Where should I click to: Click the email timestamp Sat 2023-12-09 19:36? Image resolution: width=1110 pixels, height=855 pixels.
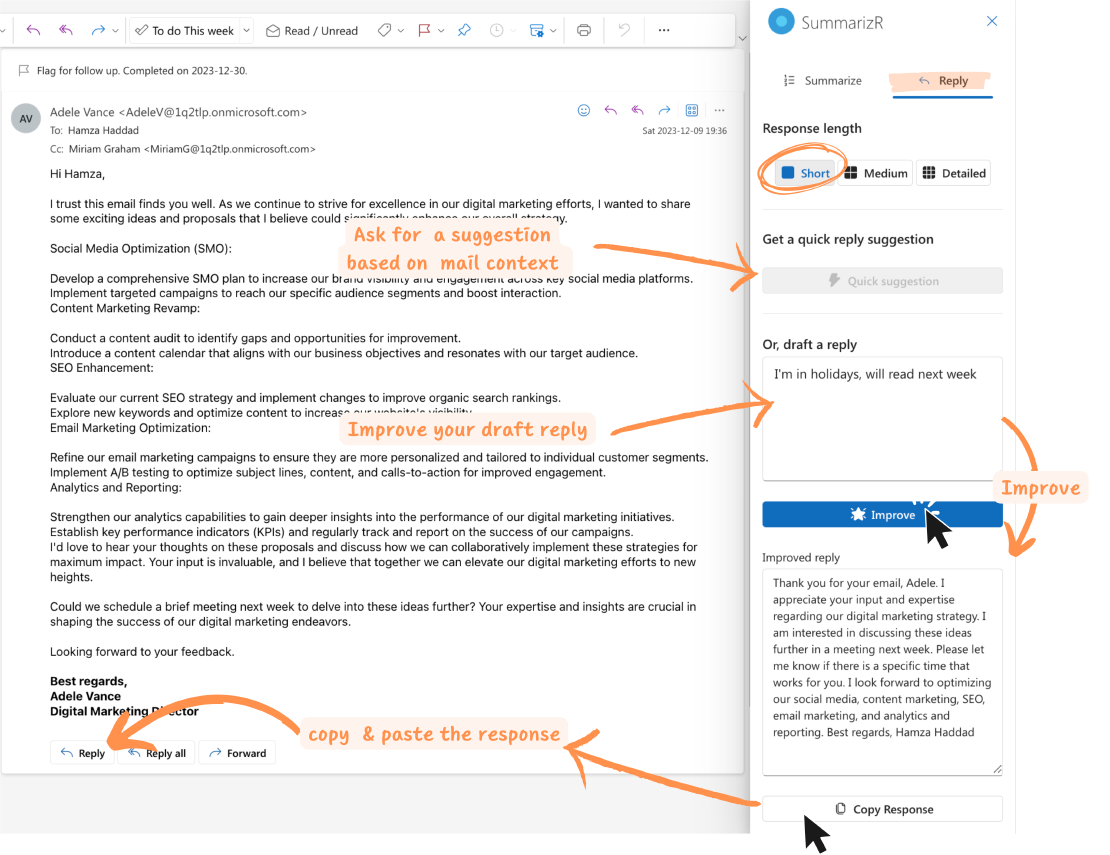coord(685,131)
